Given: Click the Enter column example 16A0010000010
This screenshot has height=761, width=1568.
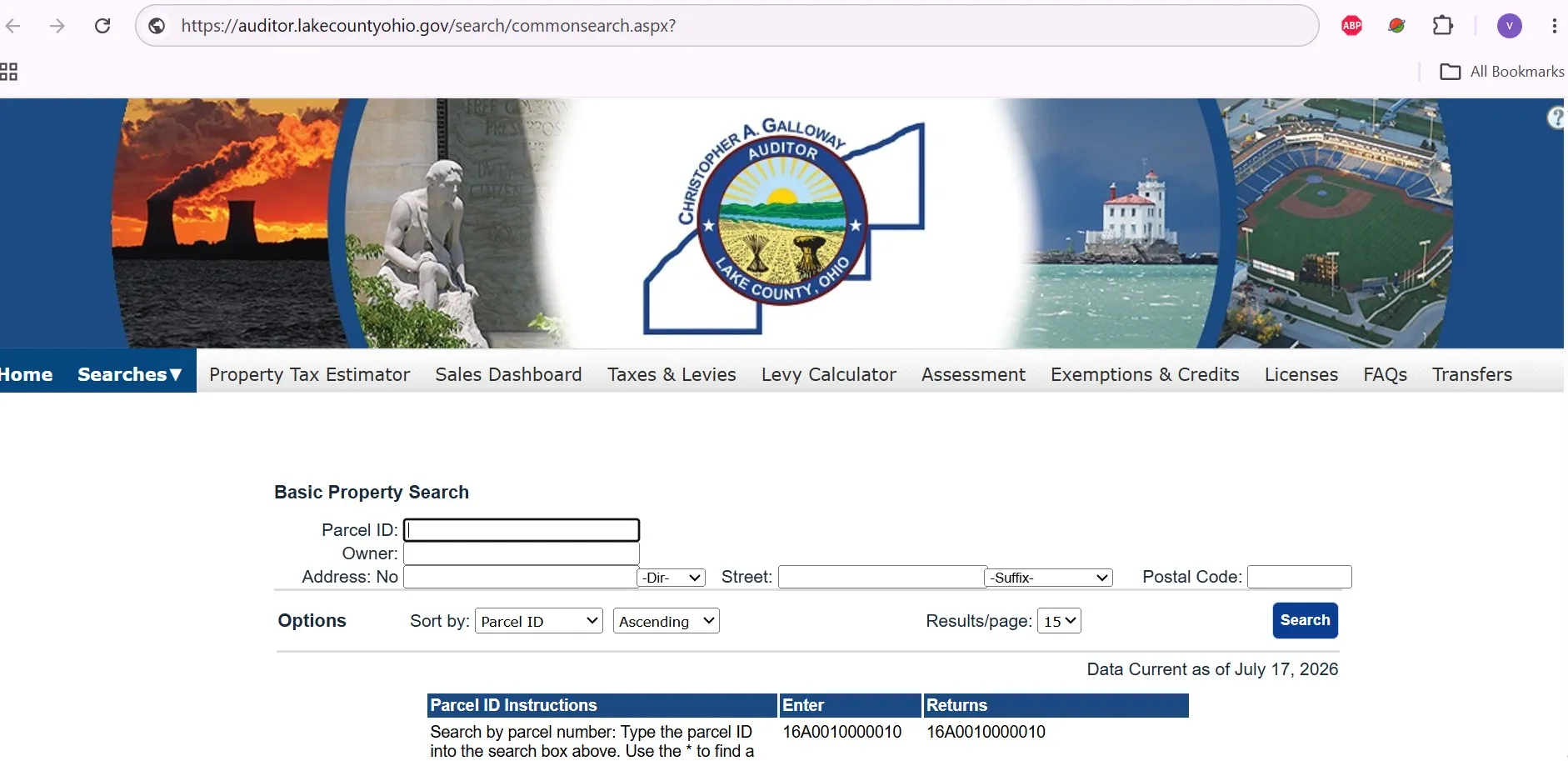Looking at the screenshot, I should [x=842, y=732].
